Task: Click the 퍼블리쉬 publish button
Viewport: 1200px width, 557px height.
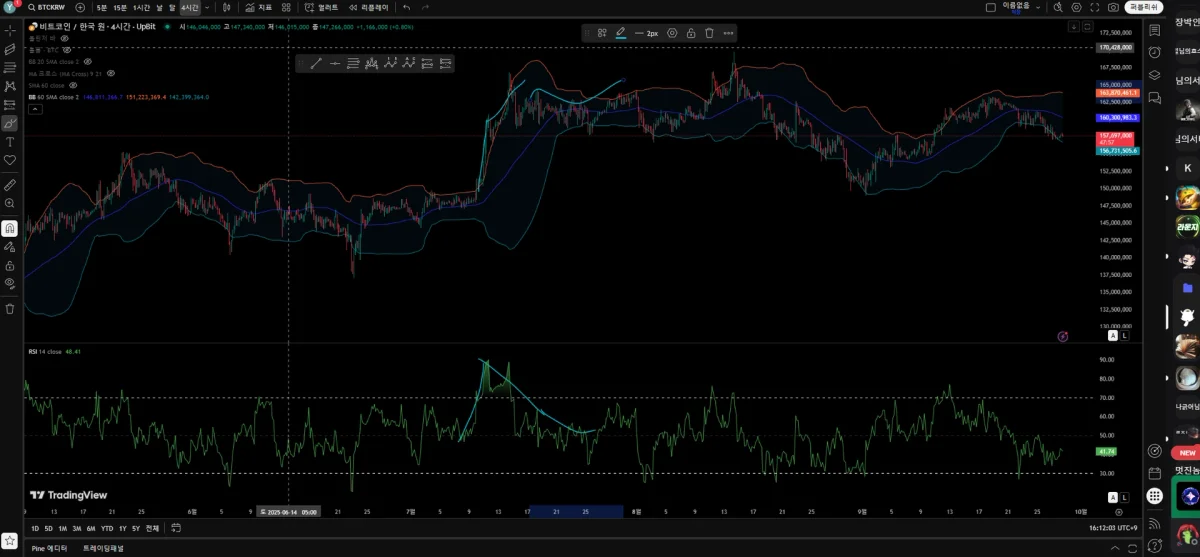Action: [1144, 7]
